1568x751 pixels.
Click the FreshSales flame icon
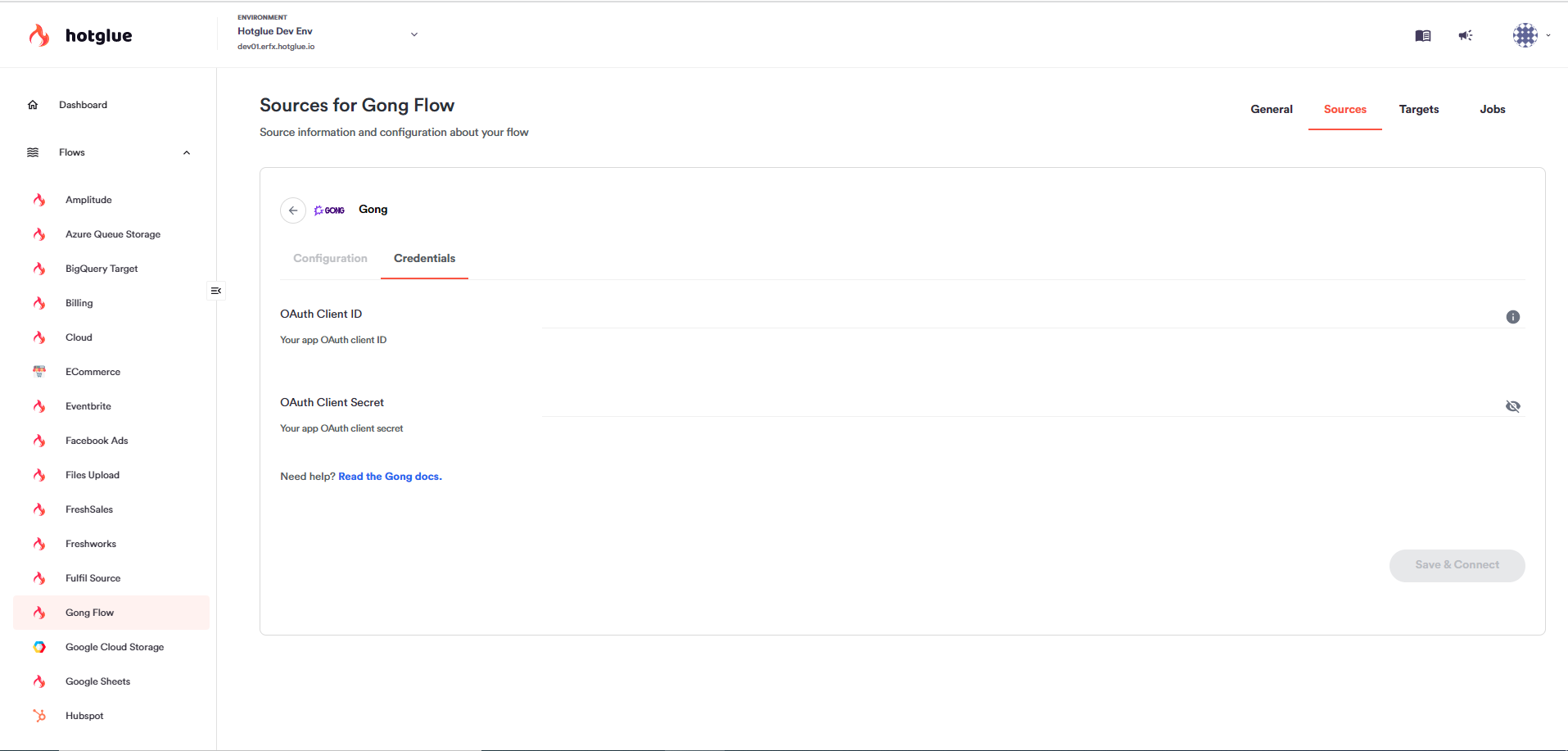(39, 509)
